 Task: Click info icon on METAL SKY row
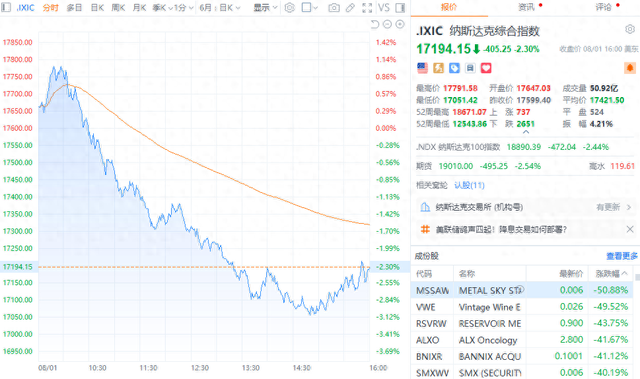520,290
